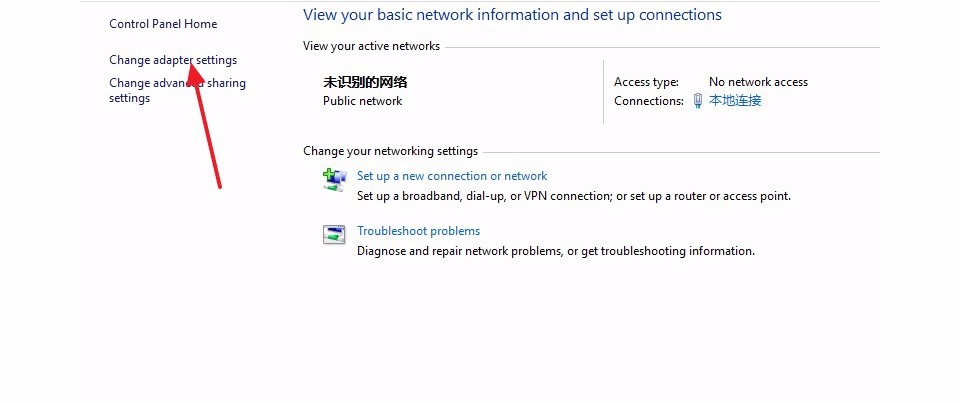Screen dimensions: 960x403
Task: Click the broadband, dial-up, or VPN description text
Action: pyautogui.click(x=574, y=197)
